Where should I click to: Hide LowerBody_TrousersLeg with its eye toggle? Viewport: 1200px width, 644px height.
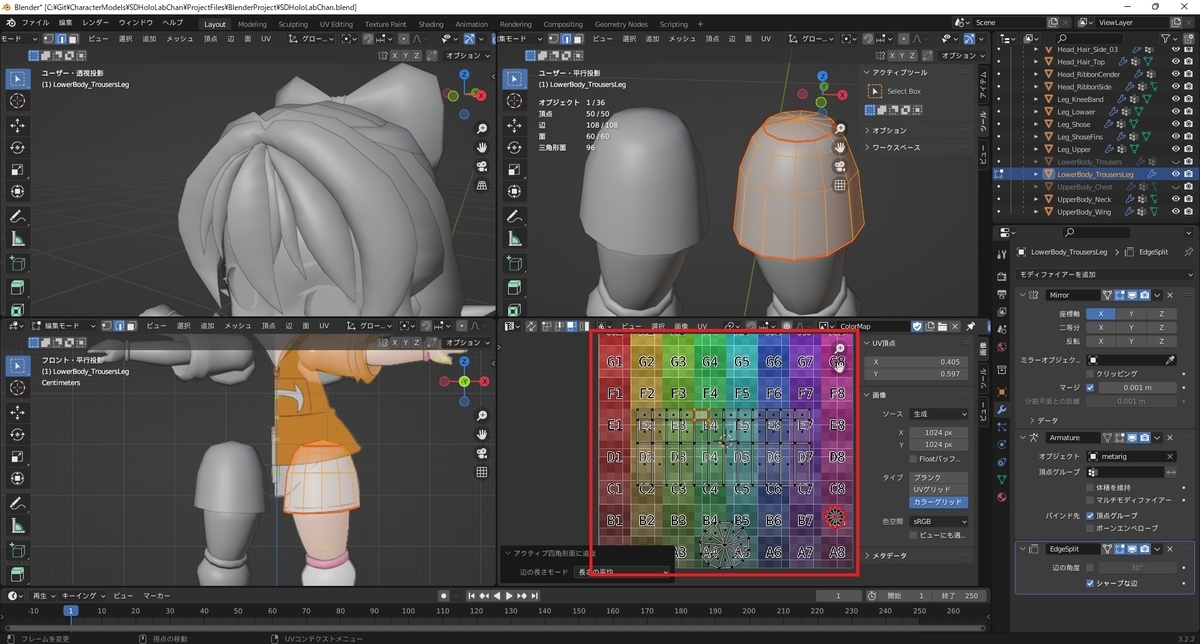click(x=1176, y=174)
